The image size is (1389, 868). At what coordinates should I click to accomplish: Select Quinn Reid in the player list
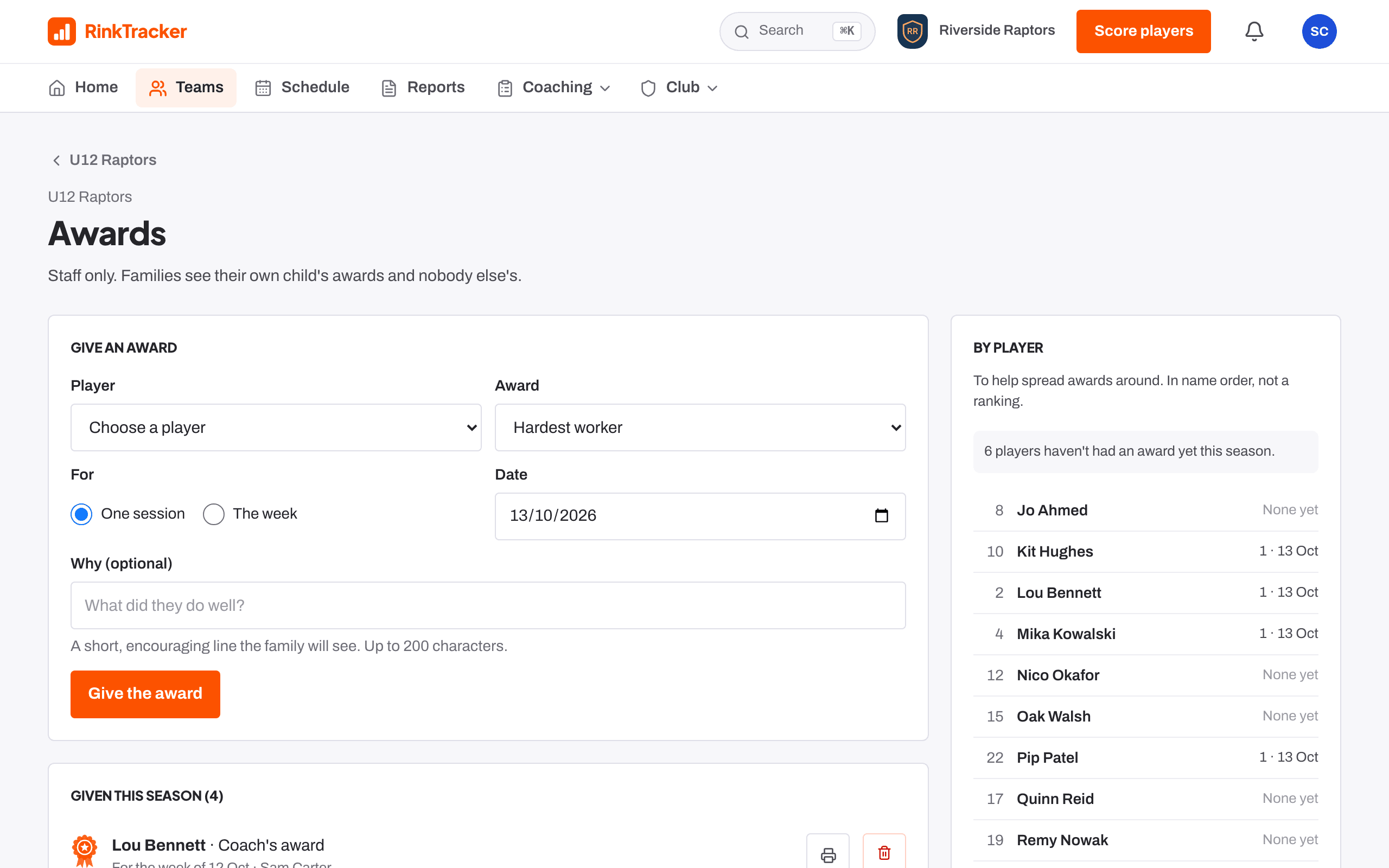coord(1145,799)
